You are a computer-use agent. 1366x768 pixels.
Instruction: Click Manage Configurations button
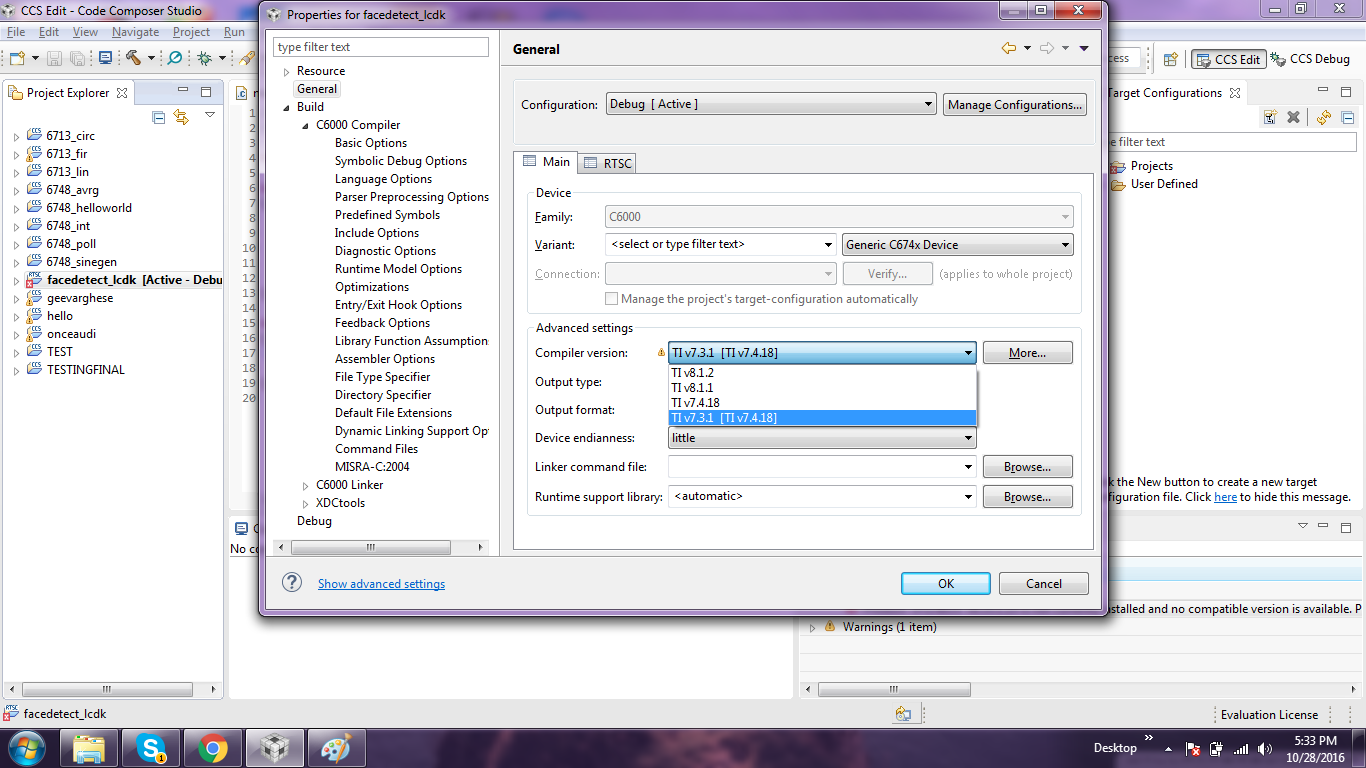(x=1014, y=105)
